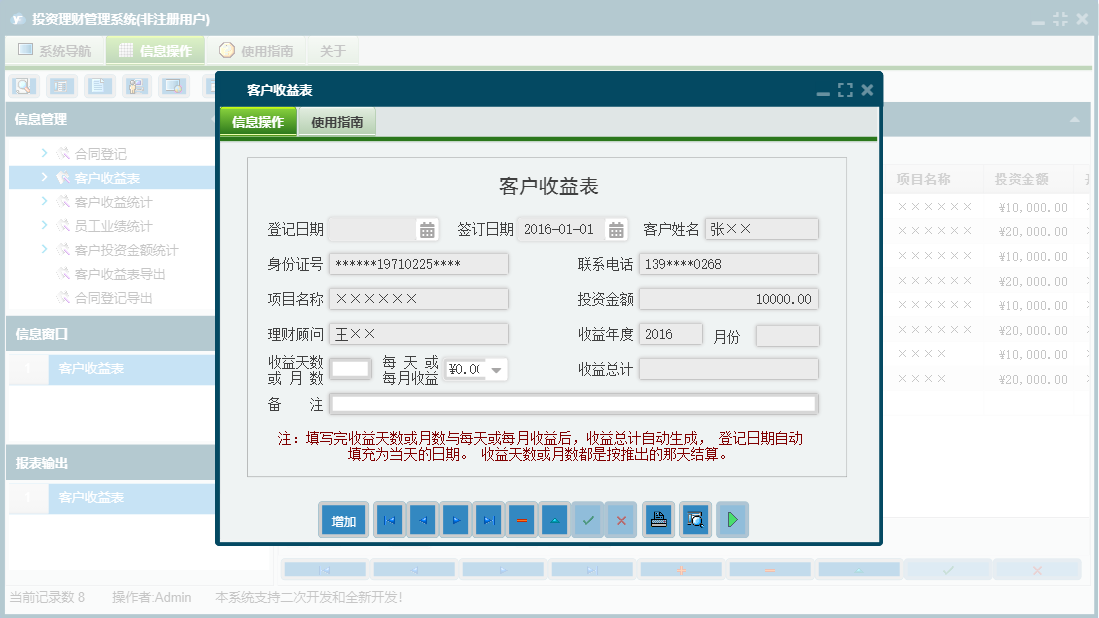Move to the next record
Screen dimensions: 1099x618
tap(455, 519)
